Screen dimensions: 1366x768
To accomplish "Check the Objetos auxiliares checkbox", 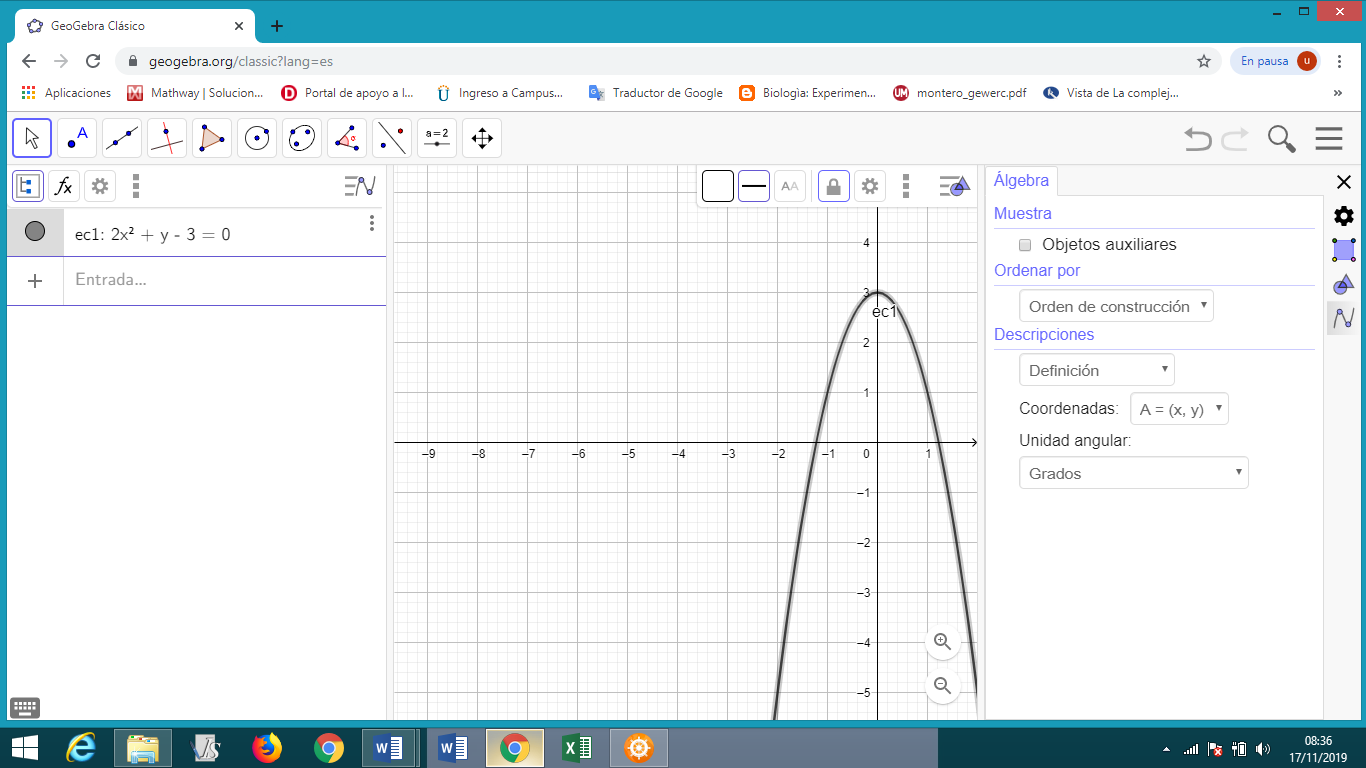I will [1025, 244].
